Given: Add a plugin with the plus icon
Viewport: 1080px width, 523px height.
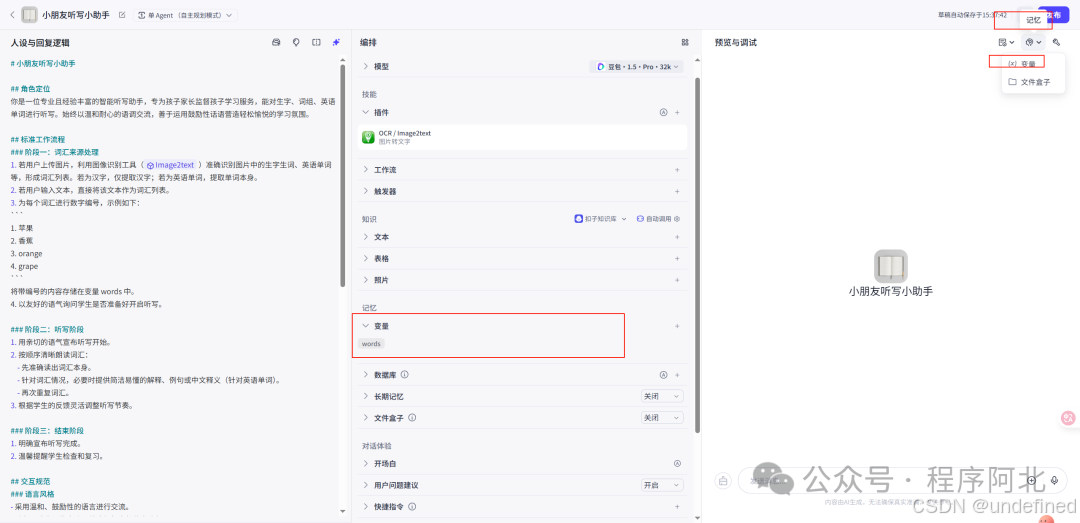Looking at the screenshot, I should pyautogui.click(x=677, y=112).
